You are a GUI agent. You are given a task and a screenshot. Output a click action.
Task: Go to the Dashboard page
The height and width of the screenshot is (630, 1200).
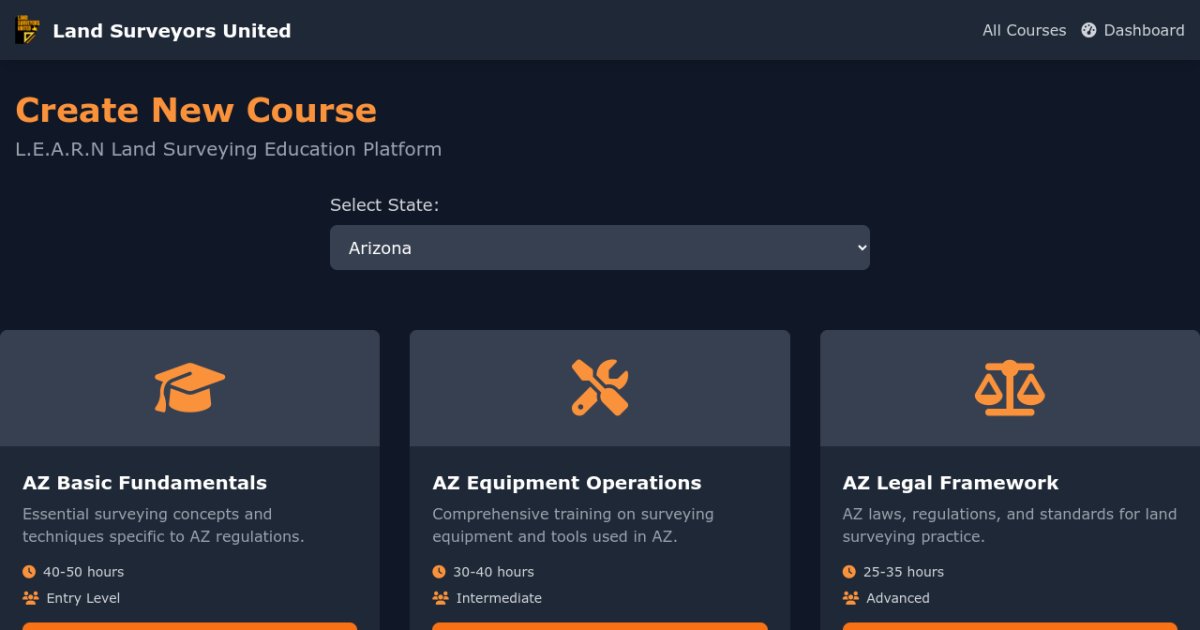point(1143,31)
